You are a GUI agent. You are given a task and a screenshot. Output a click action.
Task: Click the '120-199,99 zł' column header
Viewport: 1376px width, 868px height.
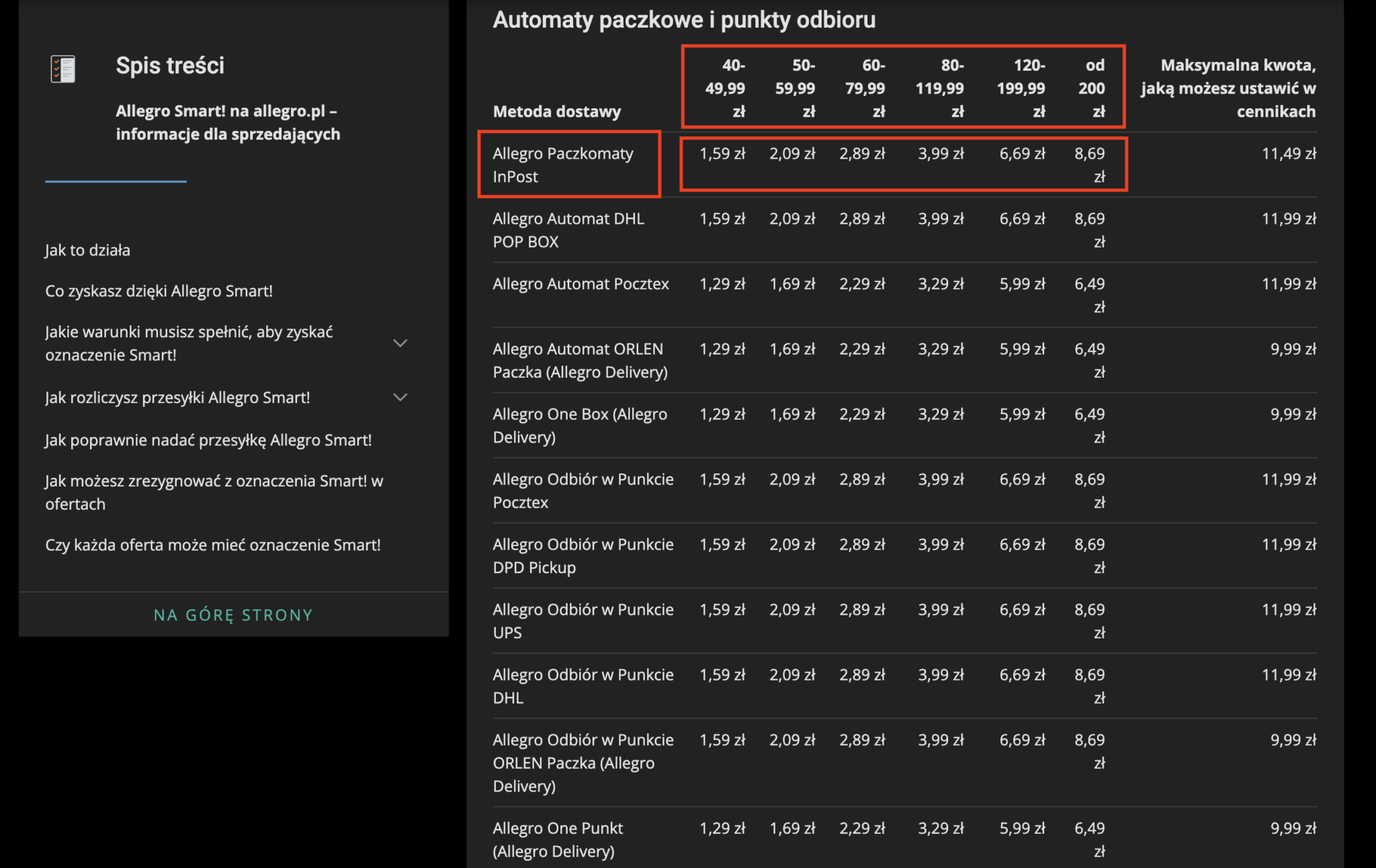click(1021, 88)
